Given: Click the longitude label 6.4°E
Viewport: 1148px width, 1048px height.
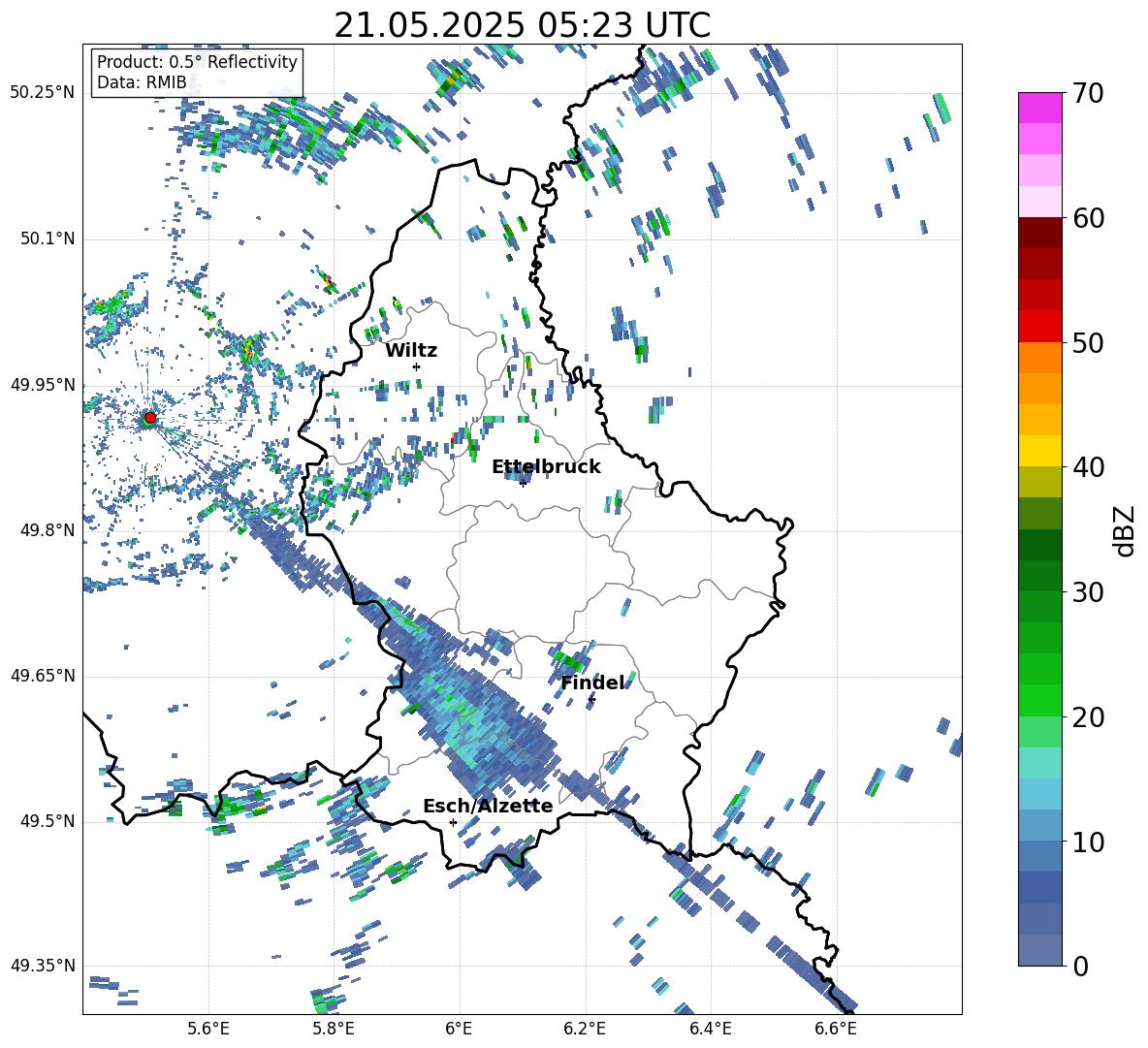Looking at the screenshot, I should tap(710, 1030).
